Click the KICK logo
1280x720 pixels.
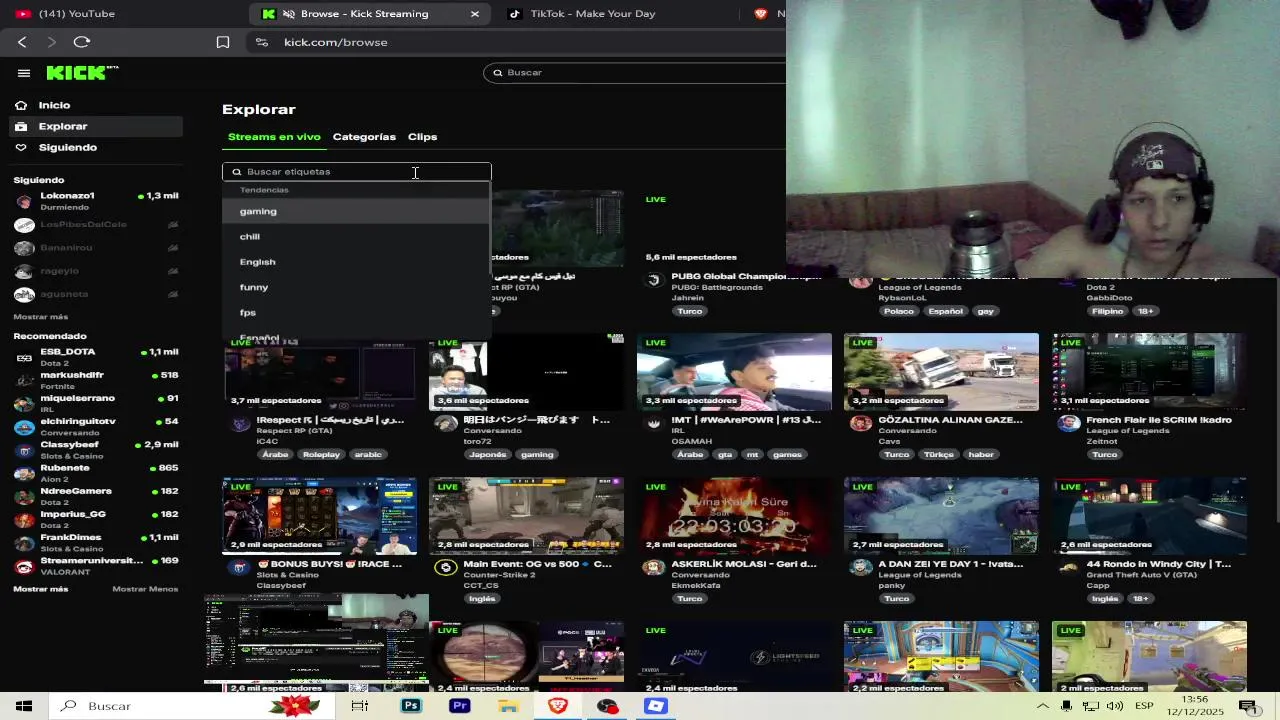[x=82, y=73]
